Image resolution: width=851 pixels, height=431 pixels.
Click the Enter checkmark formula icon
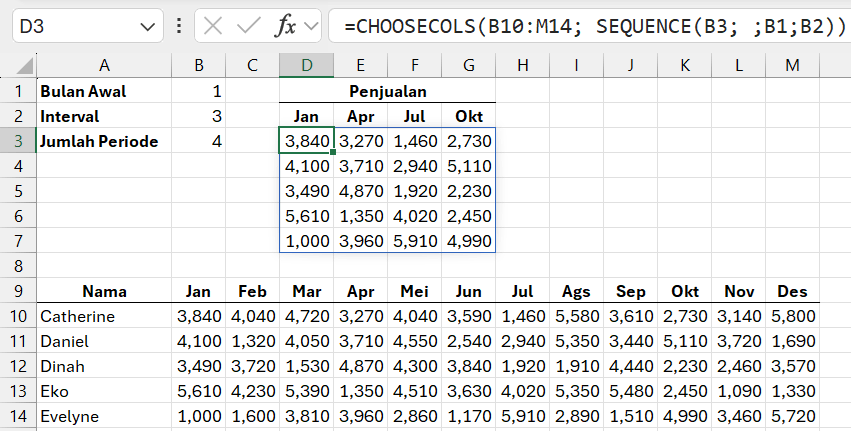tap(249, 26)
